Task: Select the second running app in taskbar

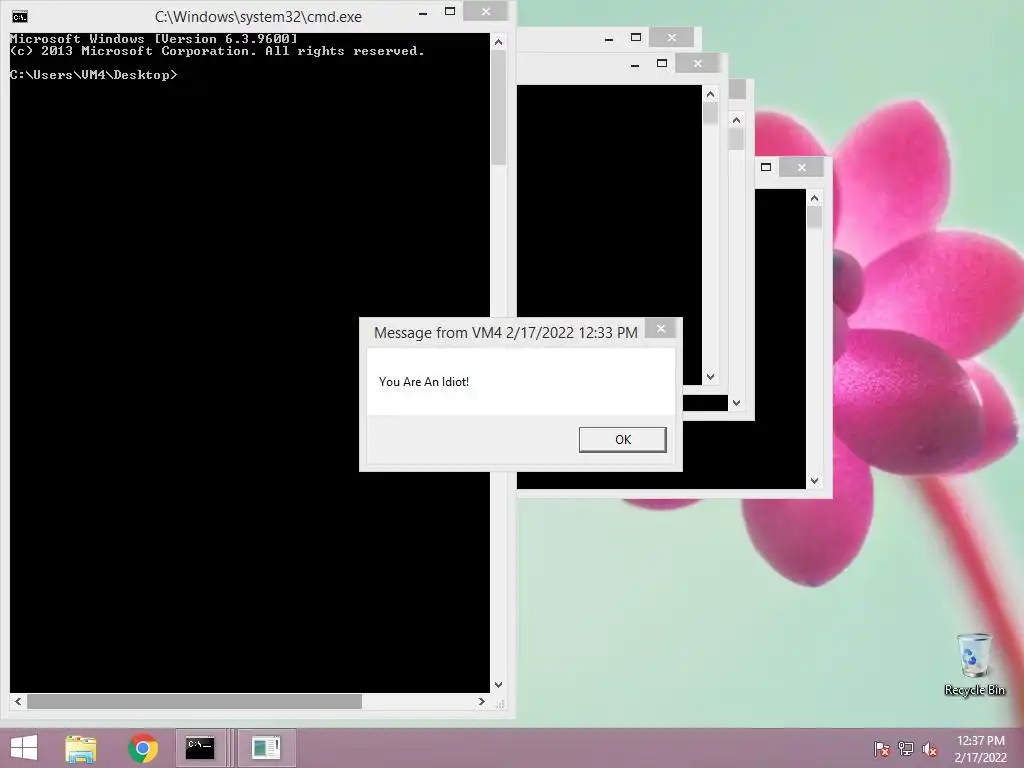Action: (266, 748)
